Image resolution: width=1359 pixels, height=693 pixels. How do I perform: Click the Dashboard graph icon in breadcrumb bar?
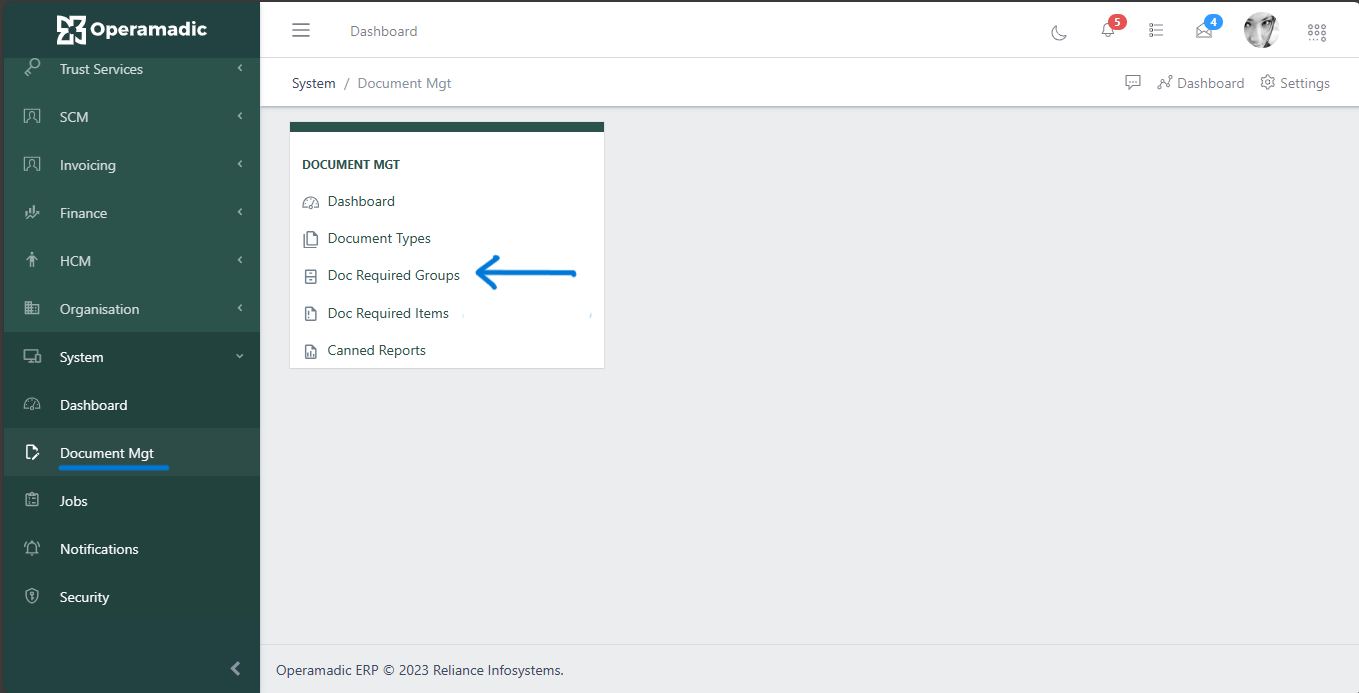click(1165, 82)
